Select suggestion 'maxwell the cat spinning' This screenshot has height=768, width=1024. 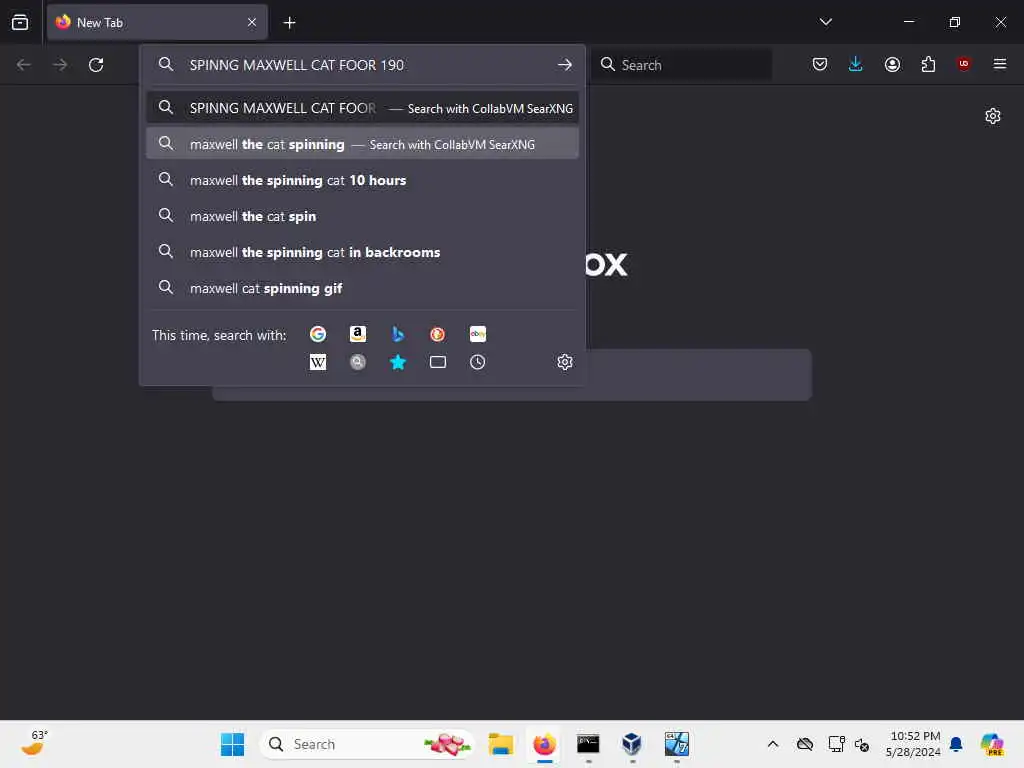(x=362, y=144)
